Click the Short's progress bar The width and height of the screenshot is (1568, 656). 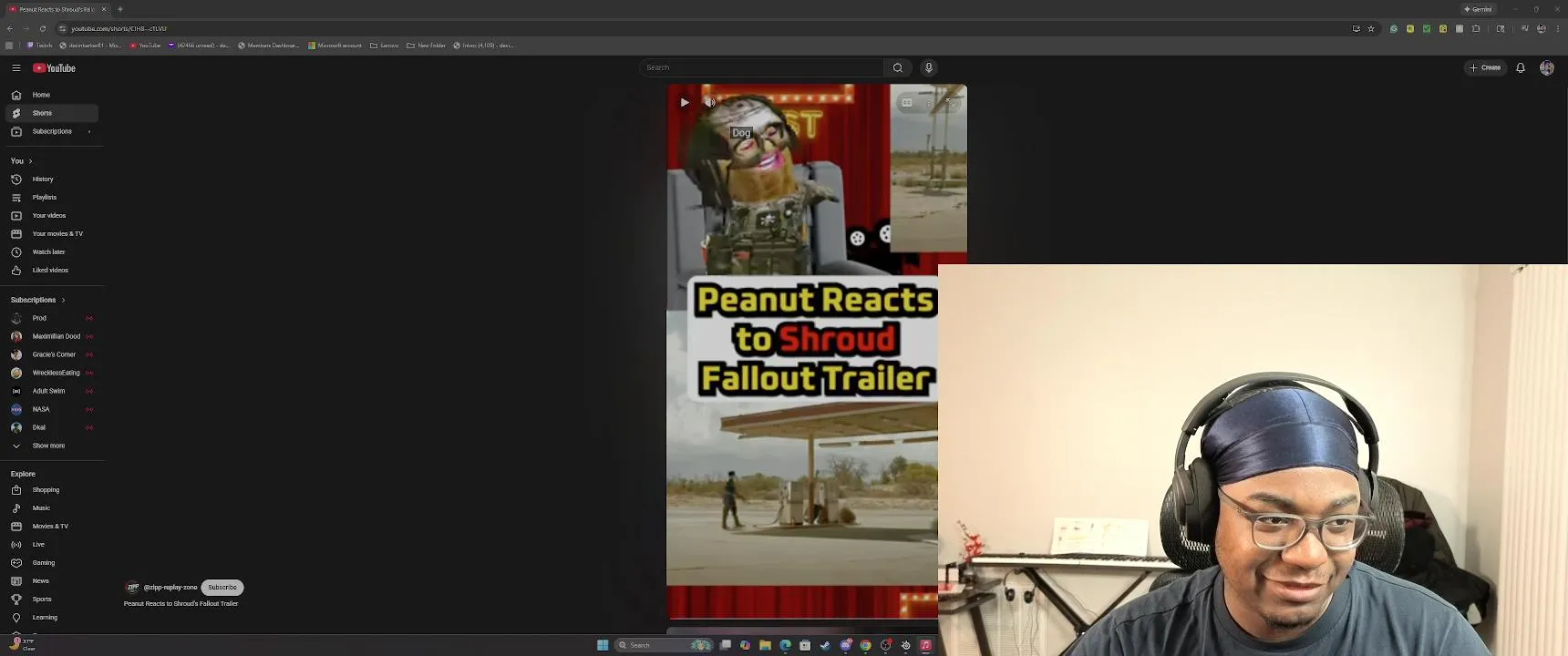click(x=802, y=620)
